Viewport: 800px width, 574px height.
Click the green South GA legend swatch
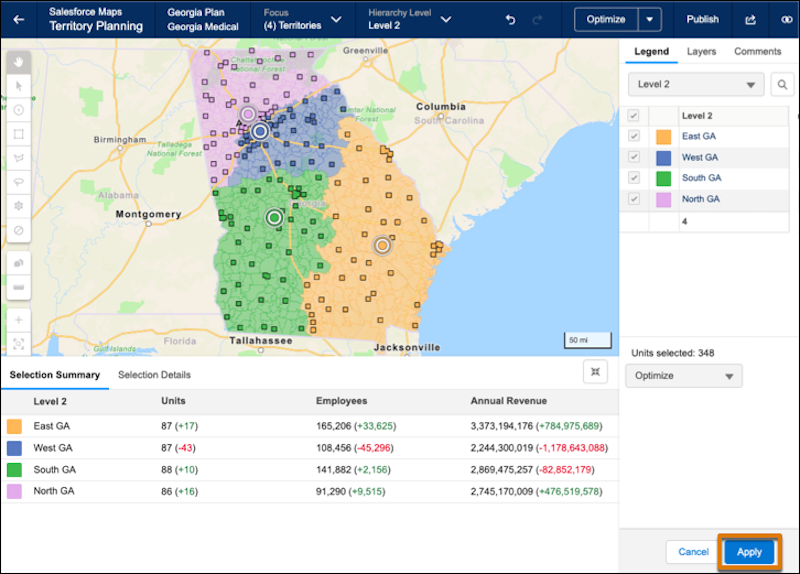tap(663, 179)
